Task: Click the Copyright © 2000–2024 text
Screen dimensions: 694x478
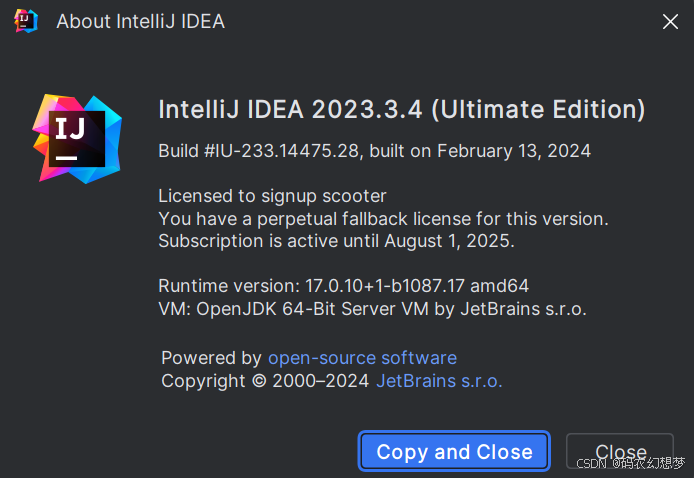Action: click(x=265, y=381)
